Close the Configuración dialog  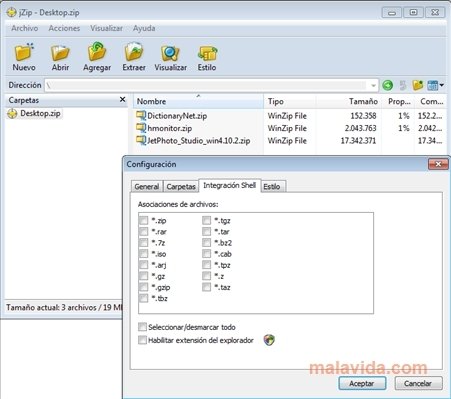(x=438, y=164)
